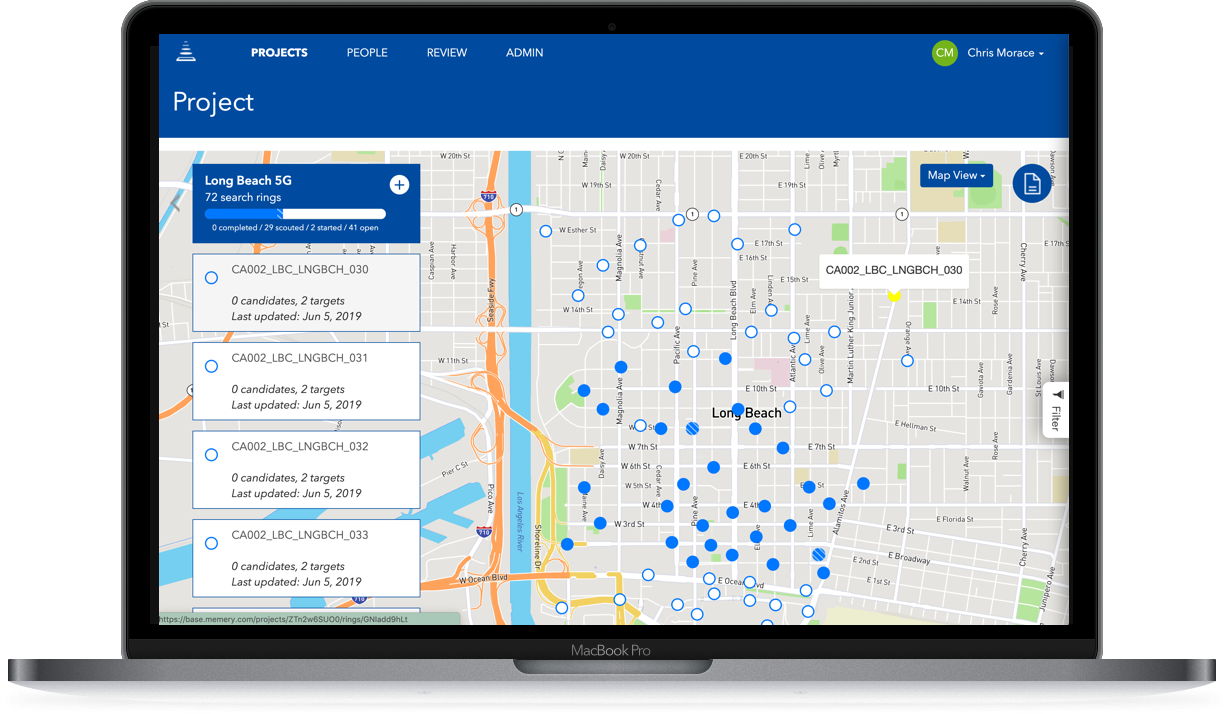
Task: Click the 710 highway shield at top
Action: tap(487, 195)
